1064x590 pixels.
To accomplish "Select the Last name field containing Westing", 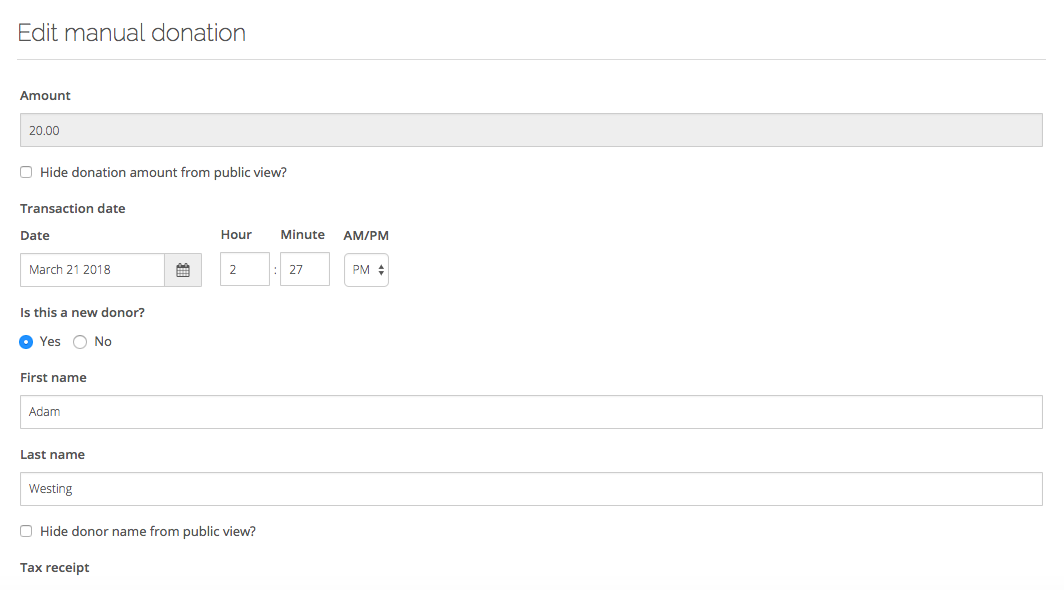I will click(x=531, y=489).
